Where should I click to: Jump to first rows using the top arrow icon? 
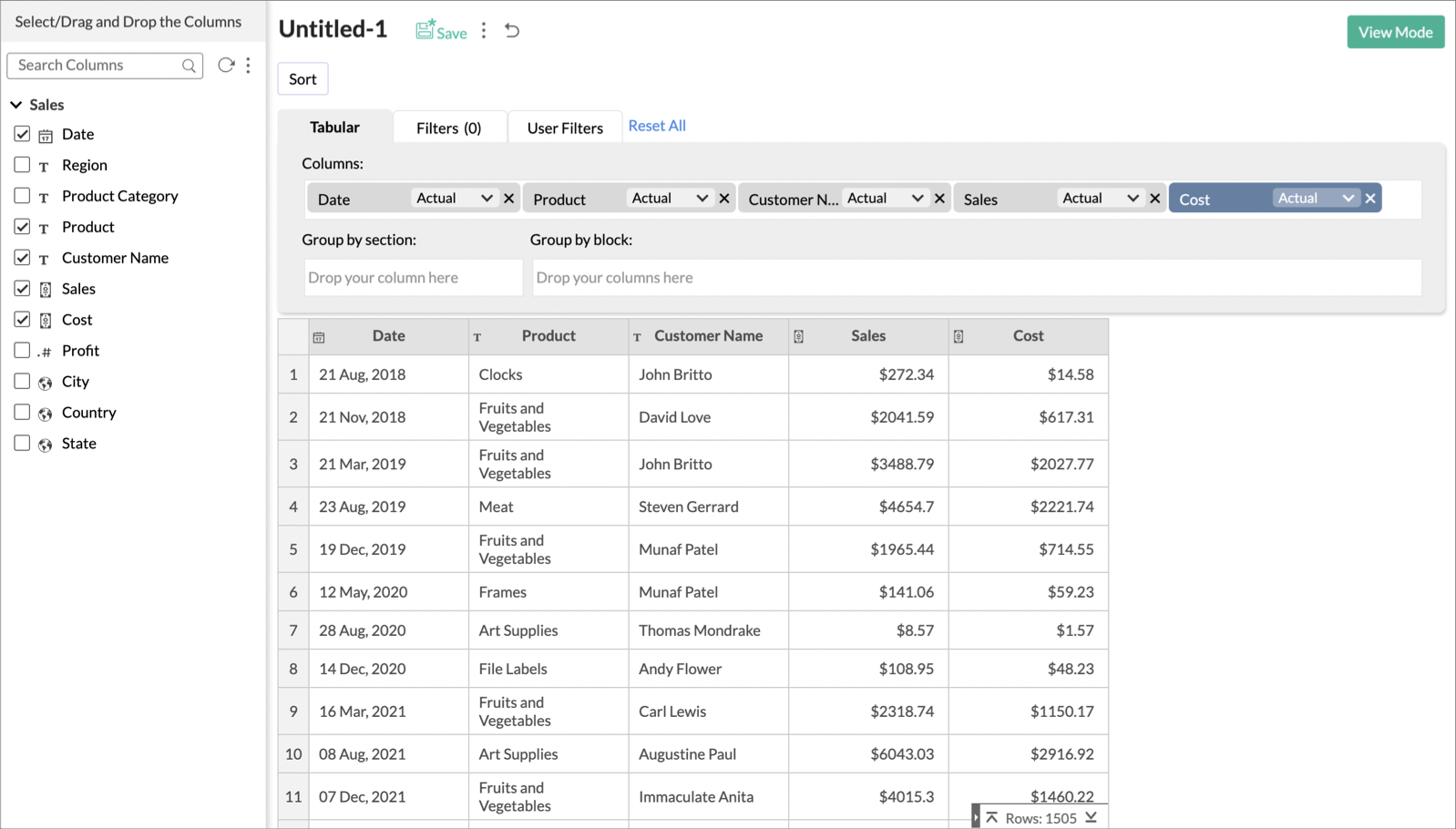(992, 818)
